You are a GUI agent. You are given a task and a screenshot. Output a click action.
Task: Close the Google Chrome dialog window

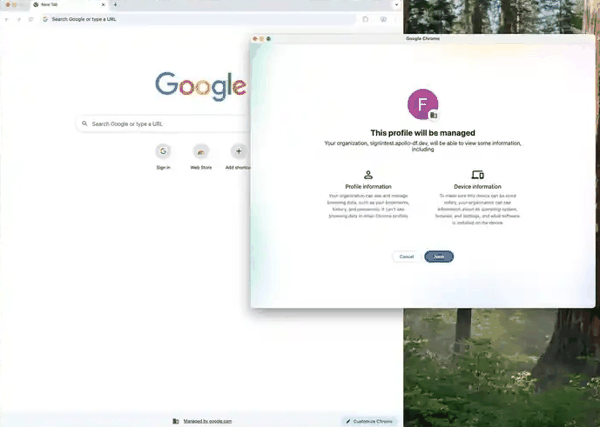pos(255,39)
